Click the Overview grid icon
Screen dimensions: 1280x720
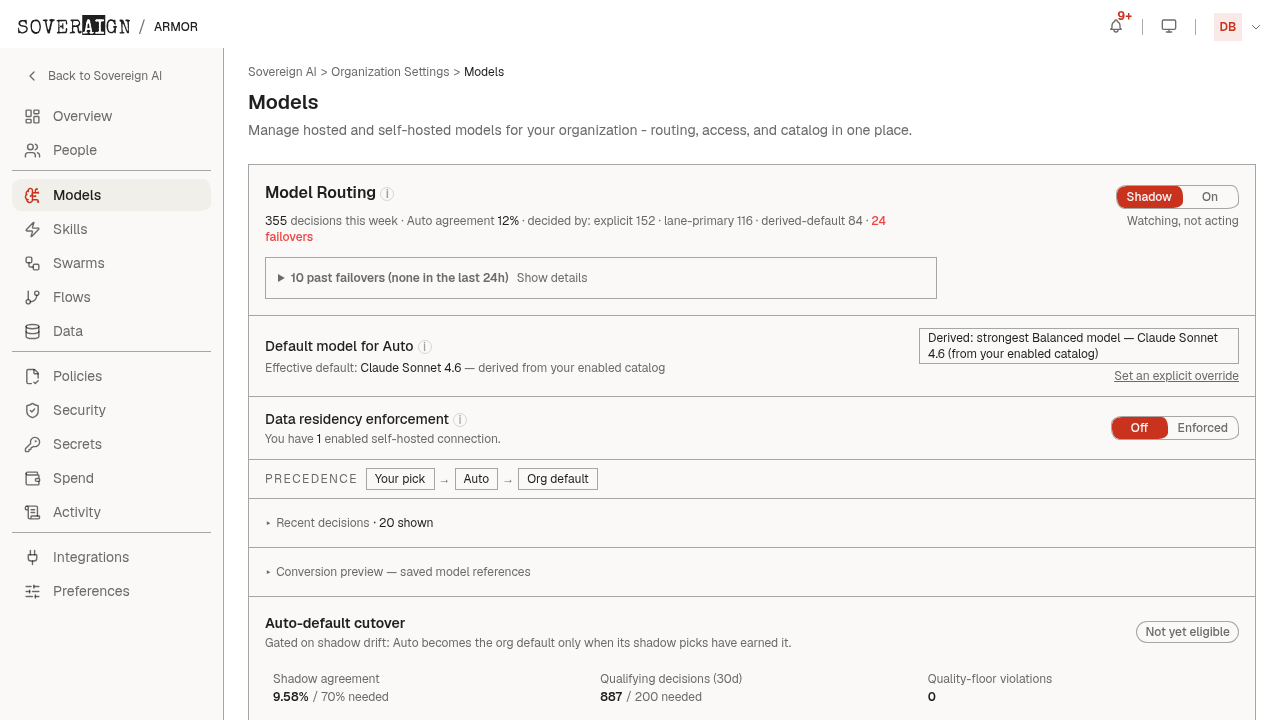coord(33,116)
